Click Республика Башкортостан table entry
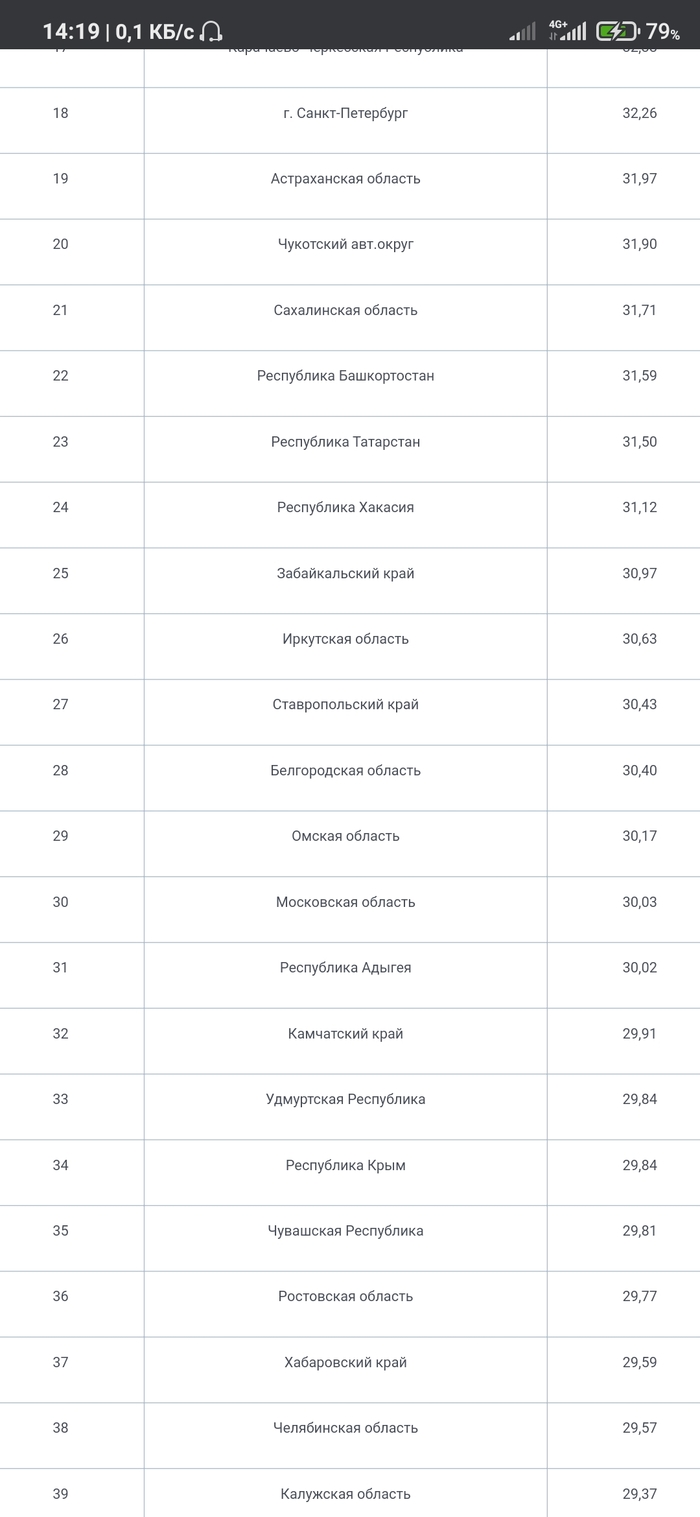Viewport: 700px width, 1517px height. (x=346, y=376)
